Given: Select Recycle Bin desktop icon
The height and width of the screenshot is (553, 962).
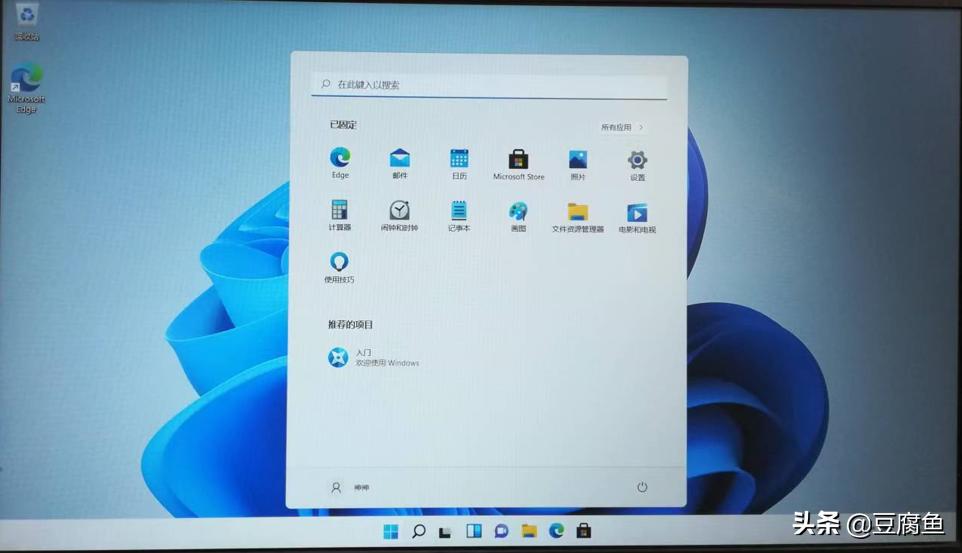Looking at the screenshot, I should point(26,23).
